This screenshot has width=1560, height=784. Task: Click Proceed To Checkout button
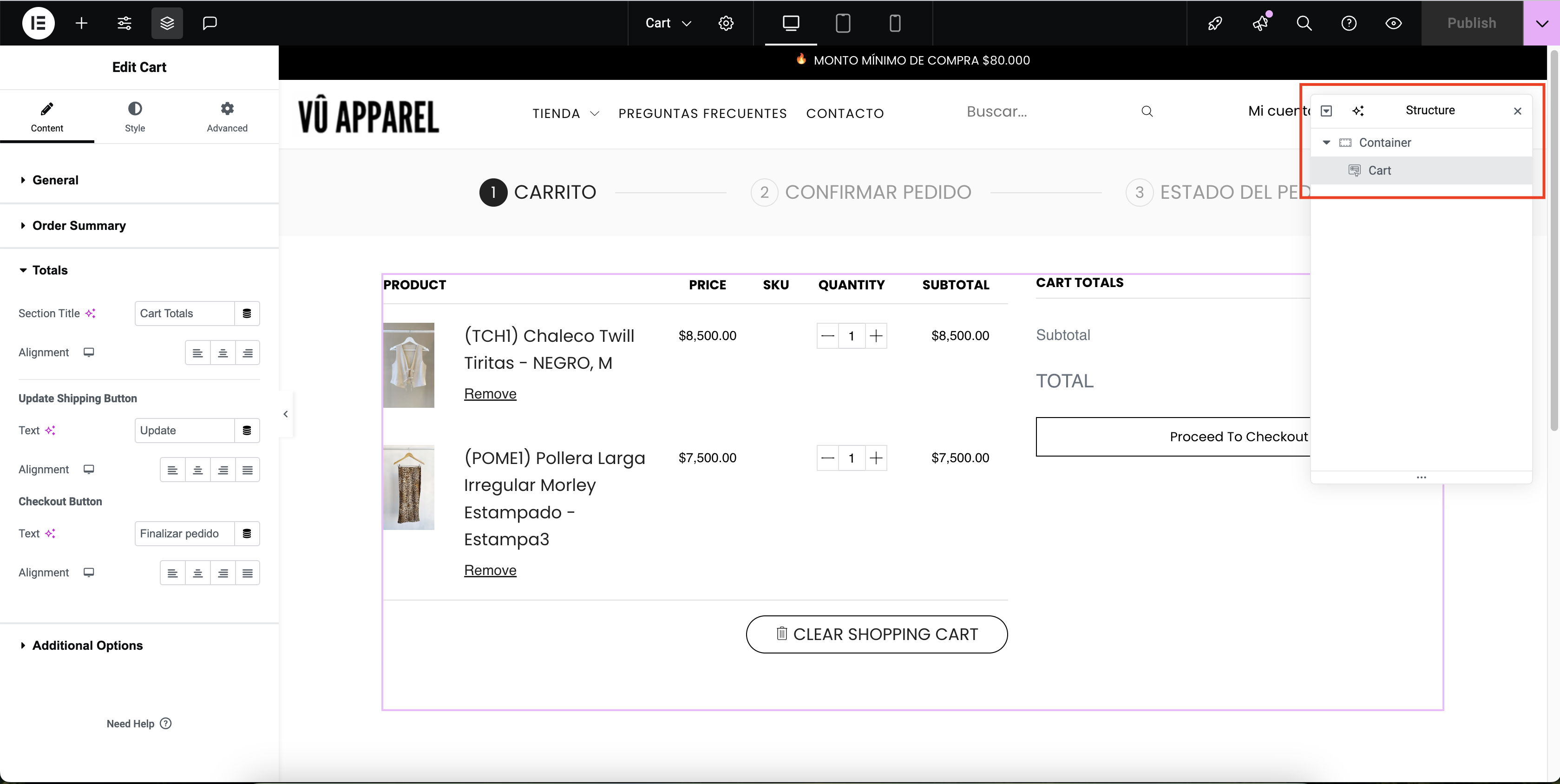click(x=1173, y=437)
